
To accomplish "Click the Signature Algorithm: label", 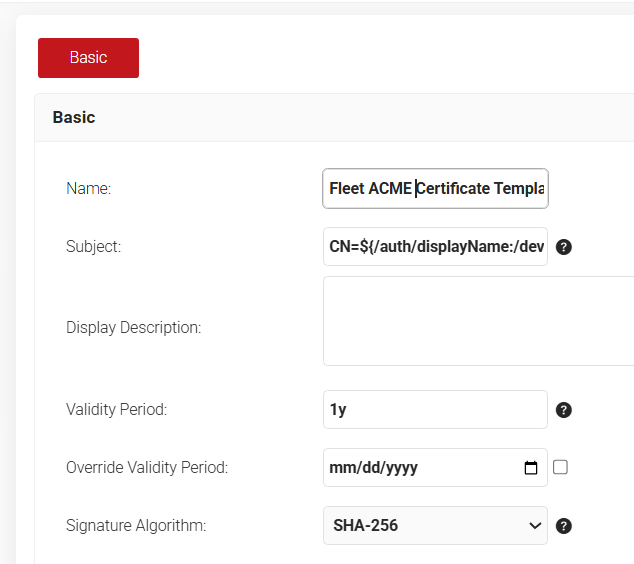I will tap(136, 526).
